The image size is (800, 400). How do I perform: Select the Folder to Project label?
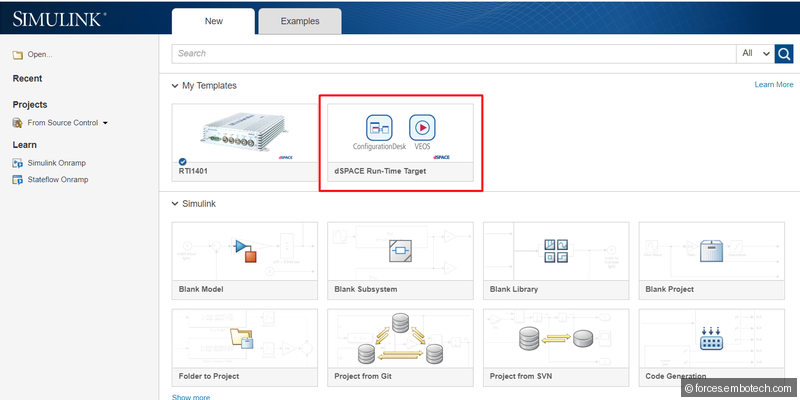coord(209,377)
